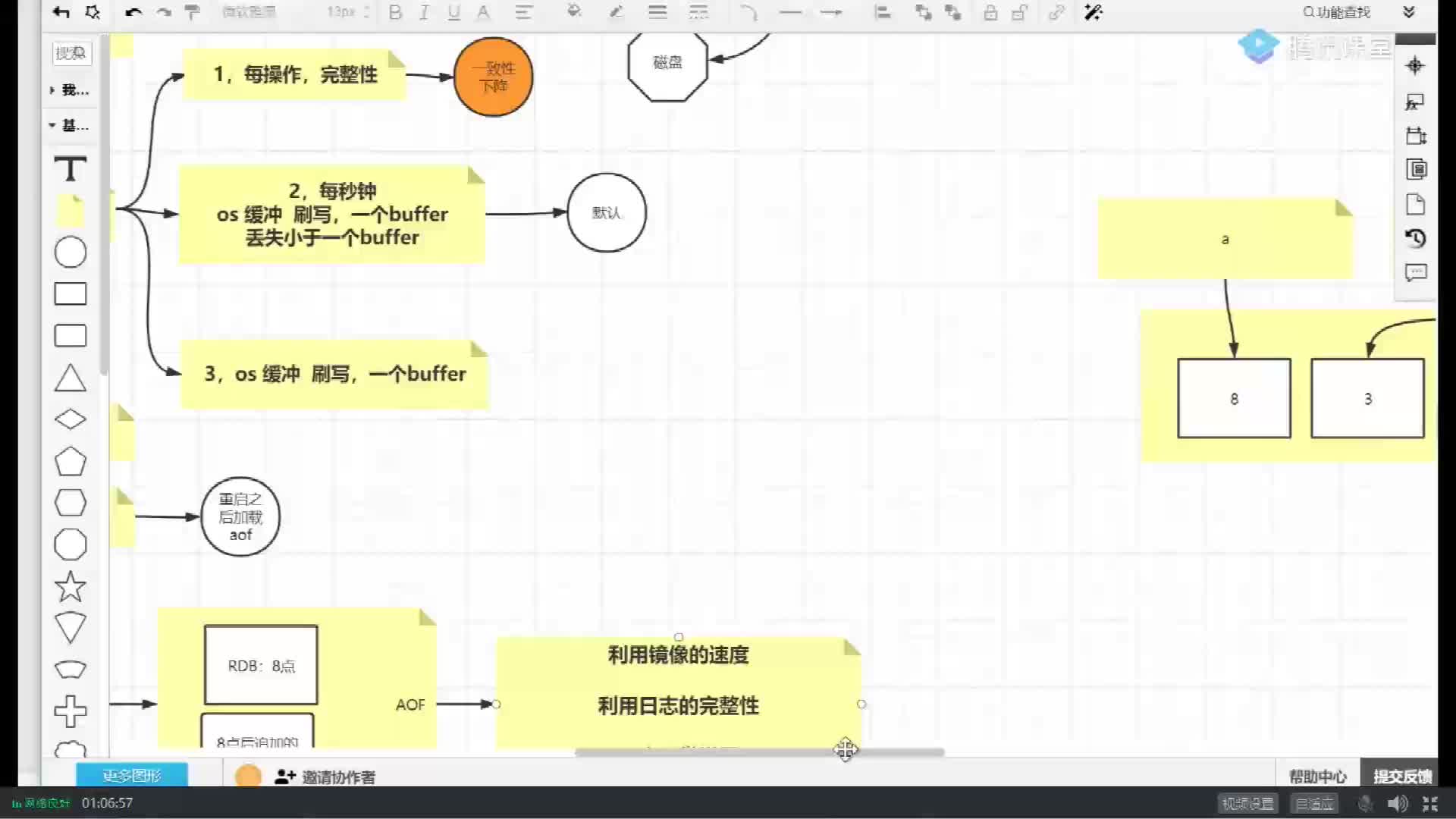Insert a link with the chain icon
1456x819 pixels.
(1056, 12)
